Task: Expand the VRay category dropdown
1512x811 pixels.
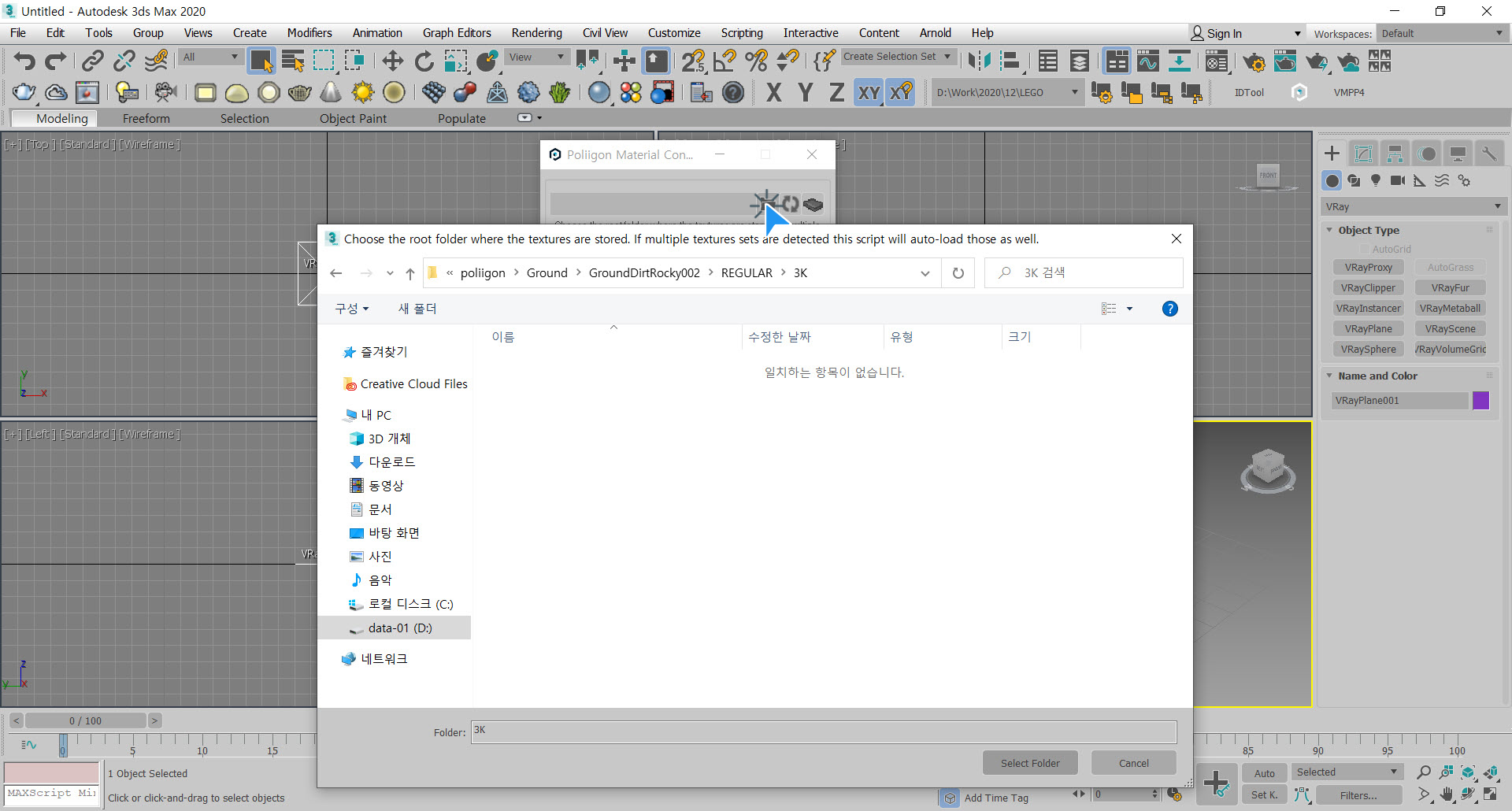Action: pos(1414,207)
